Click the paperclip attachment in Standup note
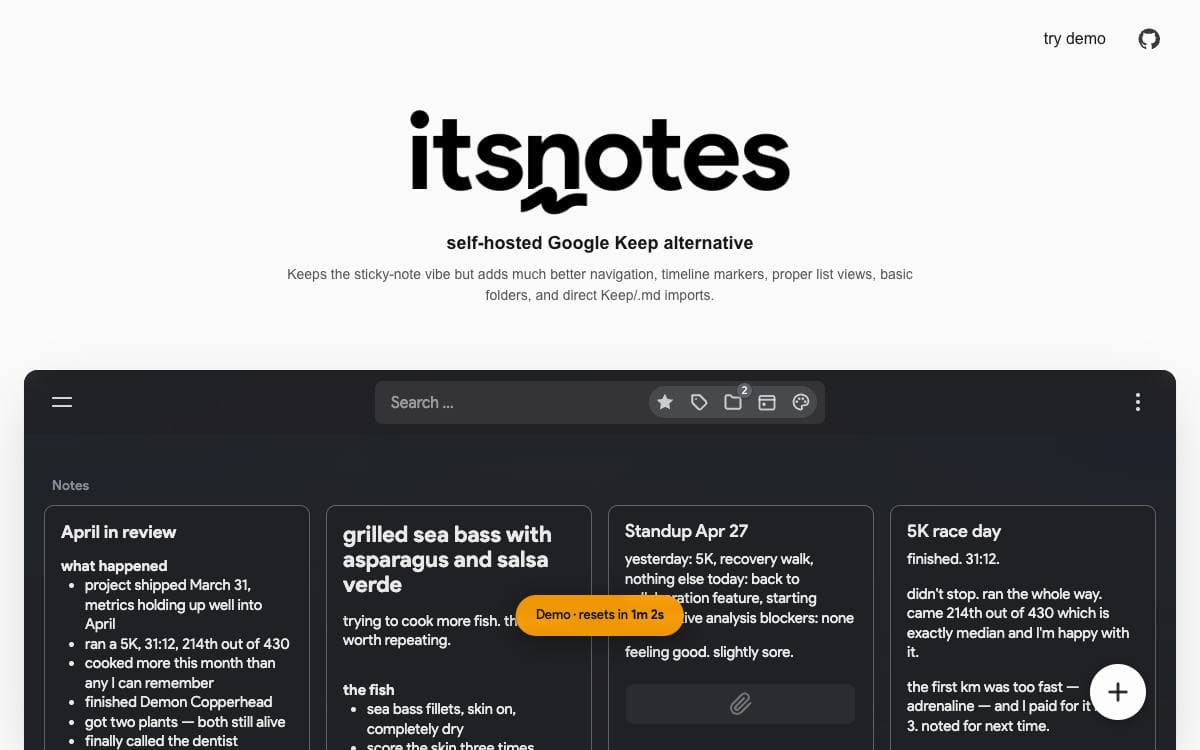 pos(740,704)
